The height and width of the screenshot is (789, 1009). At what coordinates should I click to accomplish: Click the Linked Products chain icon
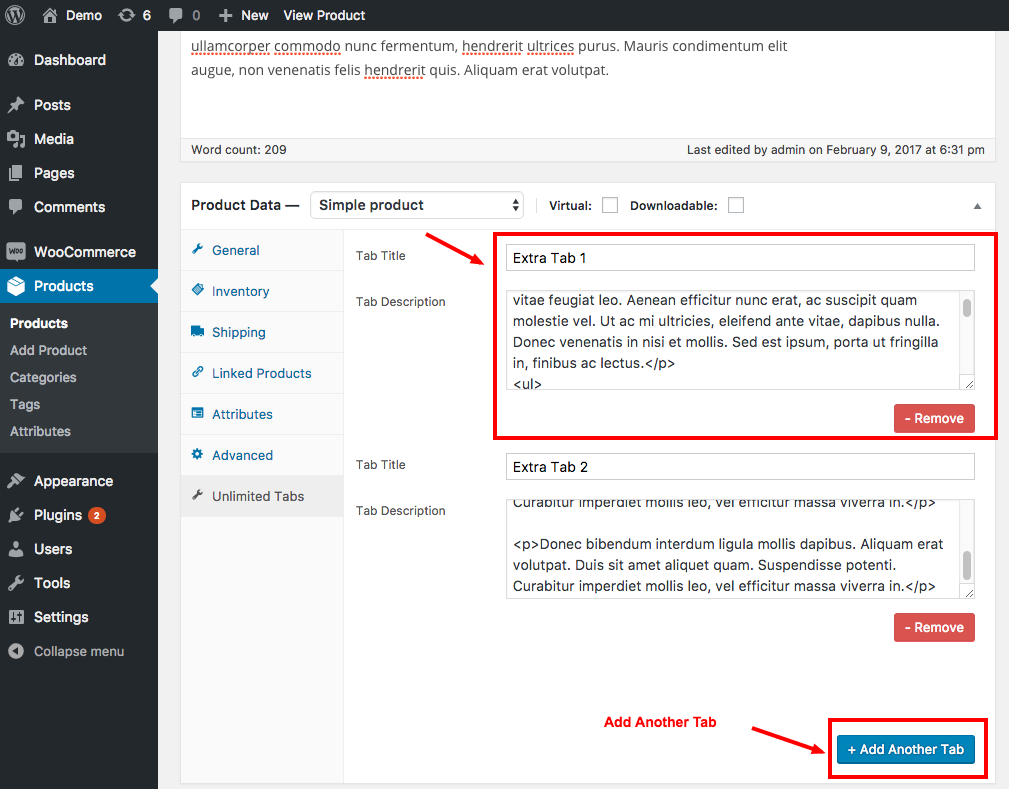[x=198, y=372]
